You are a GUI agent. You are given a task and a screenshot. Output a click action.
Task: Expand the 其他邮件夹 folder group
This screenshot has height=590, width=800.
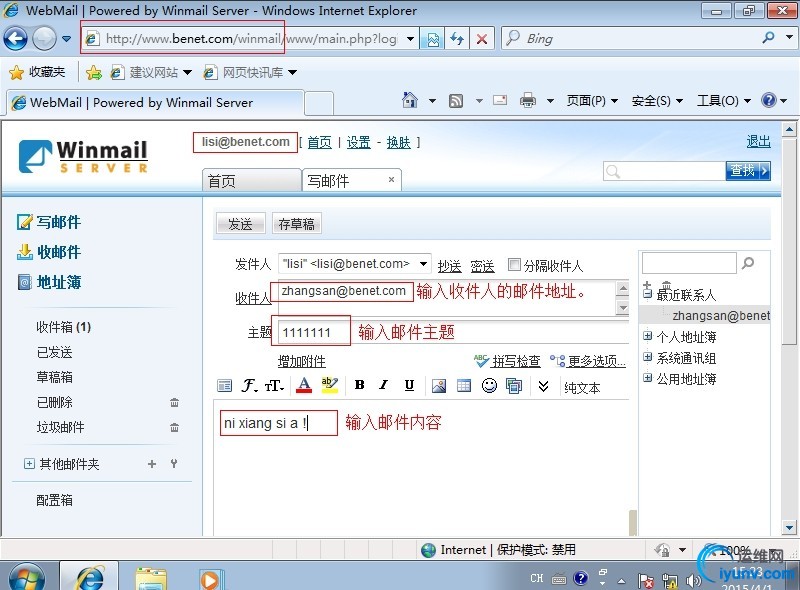(x=30, y=463)
